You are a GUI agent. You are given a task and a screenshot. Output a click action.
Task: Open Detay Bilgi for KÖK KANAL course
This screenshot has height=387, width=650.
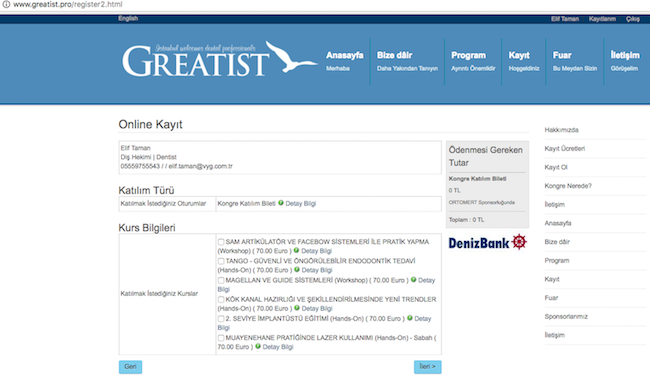317,308
